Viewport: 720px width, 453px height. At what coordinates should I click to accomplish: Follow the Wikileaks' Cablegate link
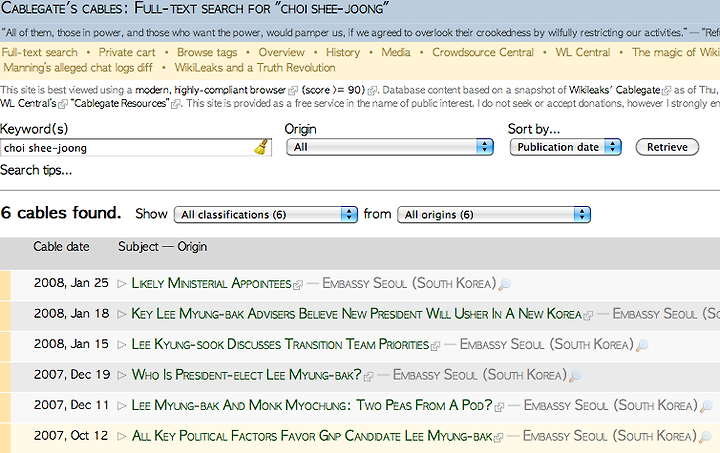[x=615, y=90]
